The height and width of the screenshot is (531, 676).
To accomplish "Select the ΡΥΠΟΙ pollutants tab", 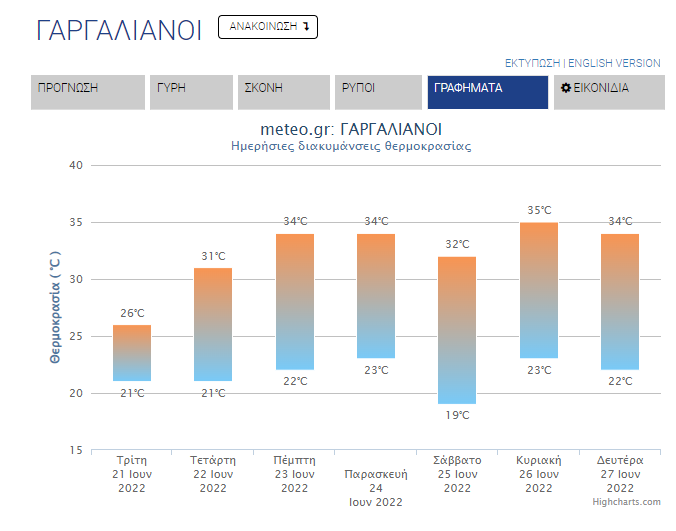I will [379, 92].
